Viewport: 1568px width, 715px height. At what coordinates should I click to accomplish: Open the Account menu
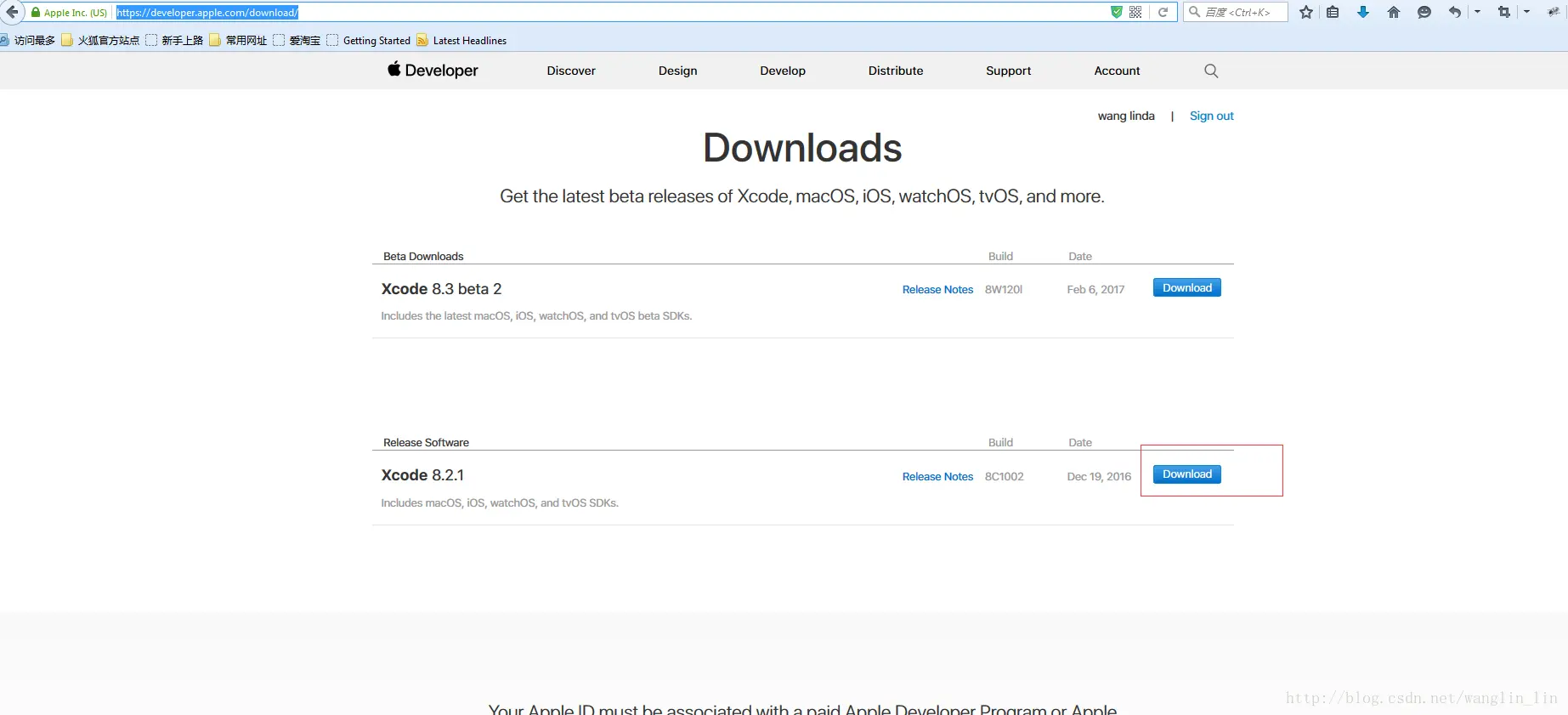(x=1117, y=71)
